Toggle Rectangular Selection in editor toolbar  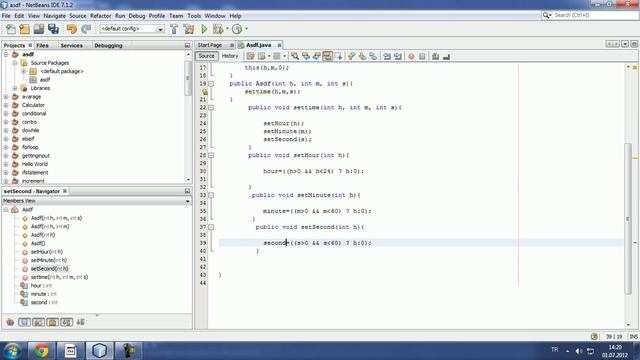(338, 56)
